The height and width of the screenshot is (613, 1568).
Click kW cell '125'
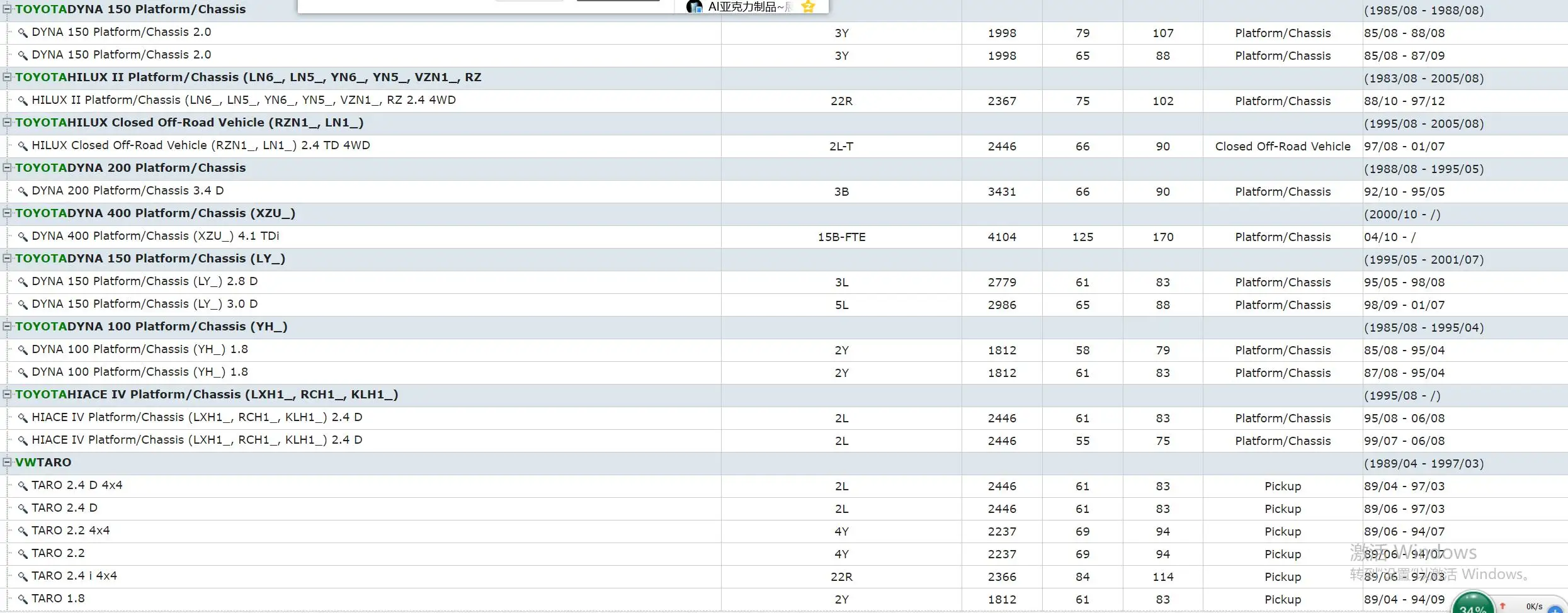[1082, 237]
